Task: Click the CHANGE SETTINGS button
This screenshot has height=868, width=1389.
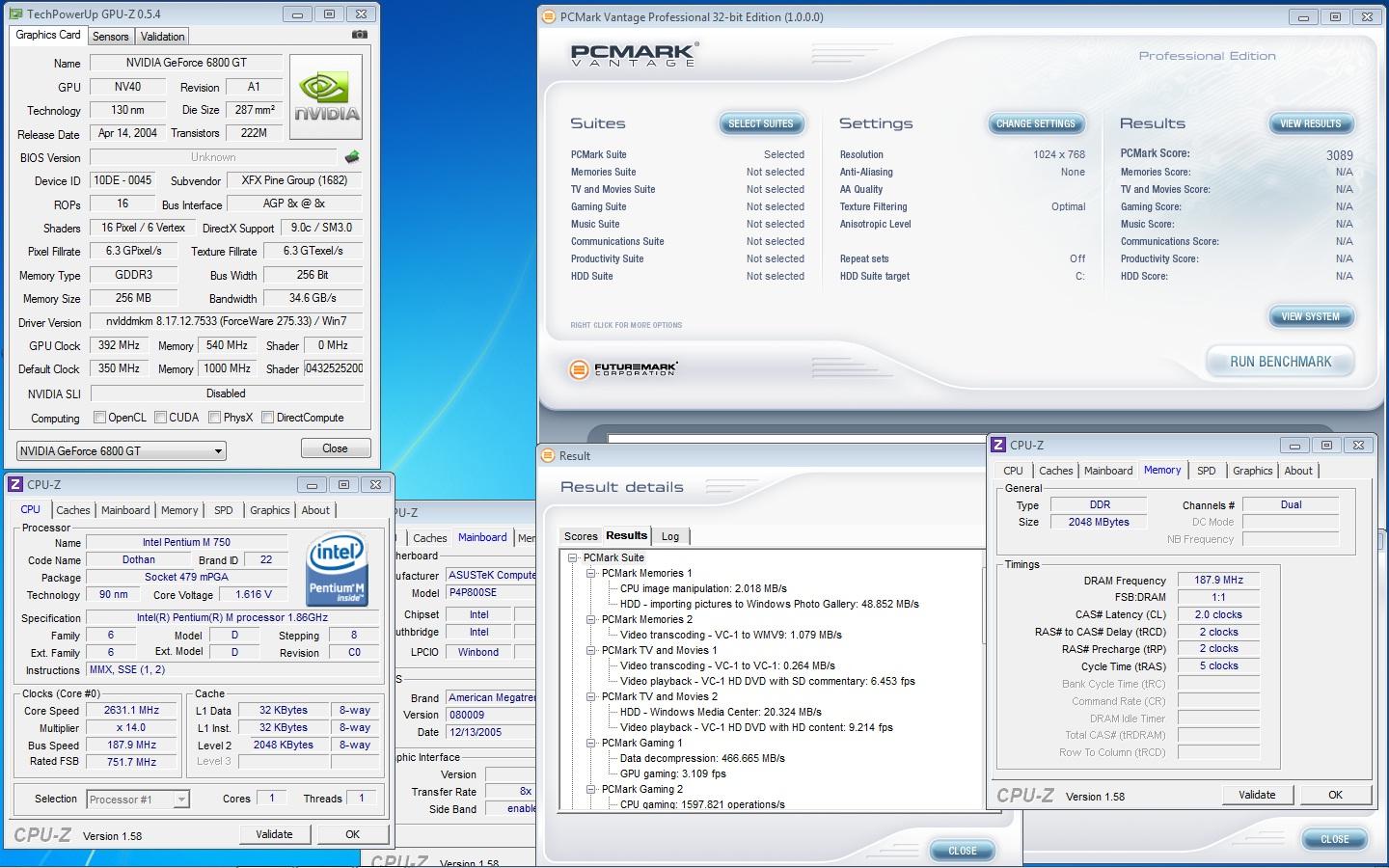Action: [x=1035, y=123]
